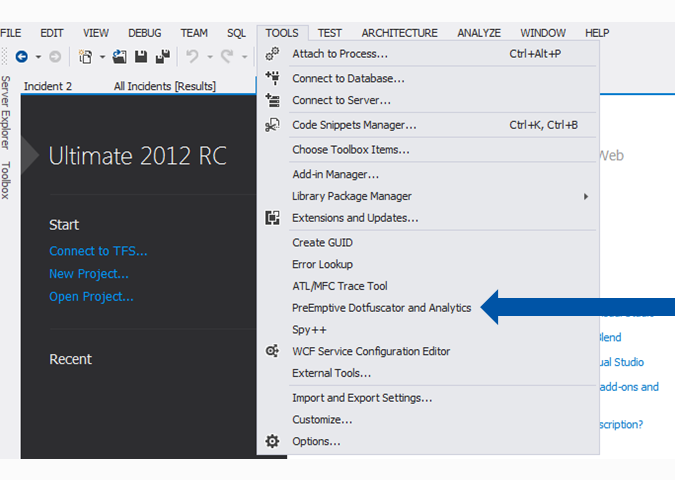Image resolution: width=675 pixels, height=480 pixels.
Task: Select Error Lookup menu entry
Action: click(428, 264)
